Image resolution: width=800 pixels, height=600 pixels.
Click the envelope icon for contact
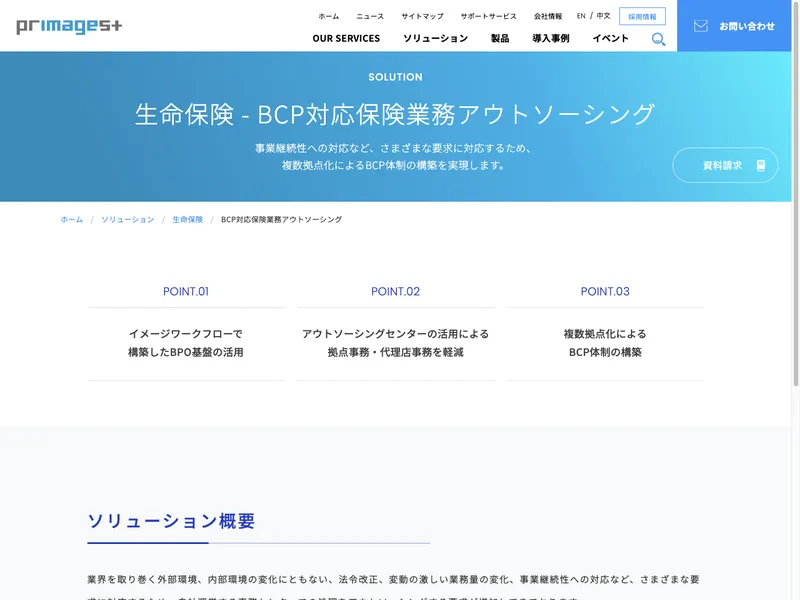pos(701,26)
